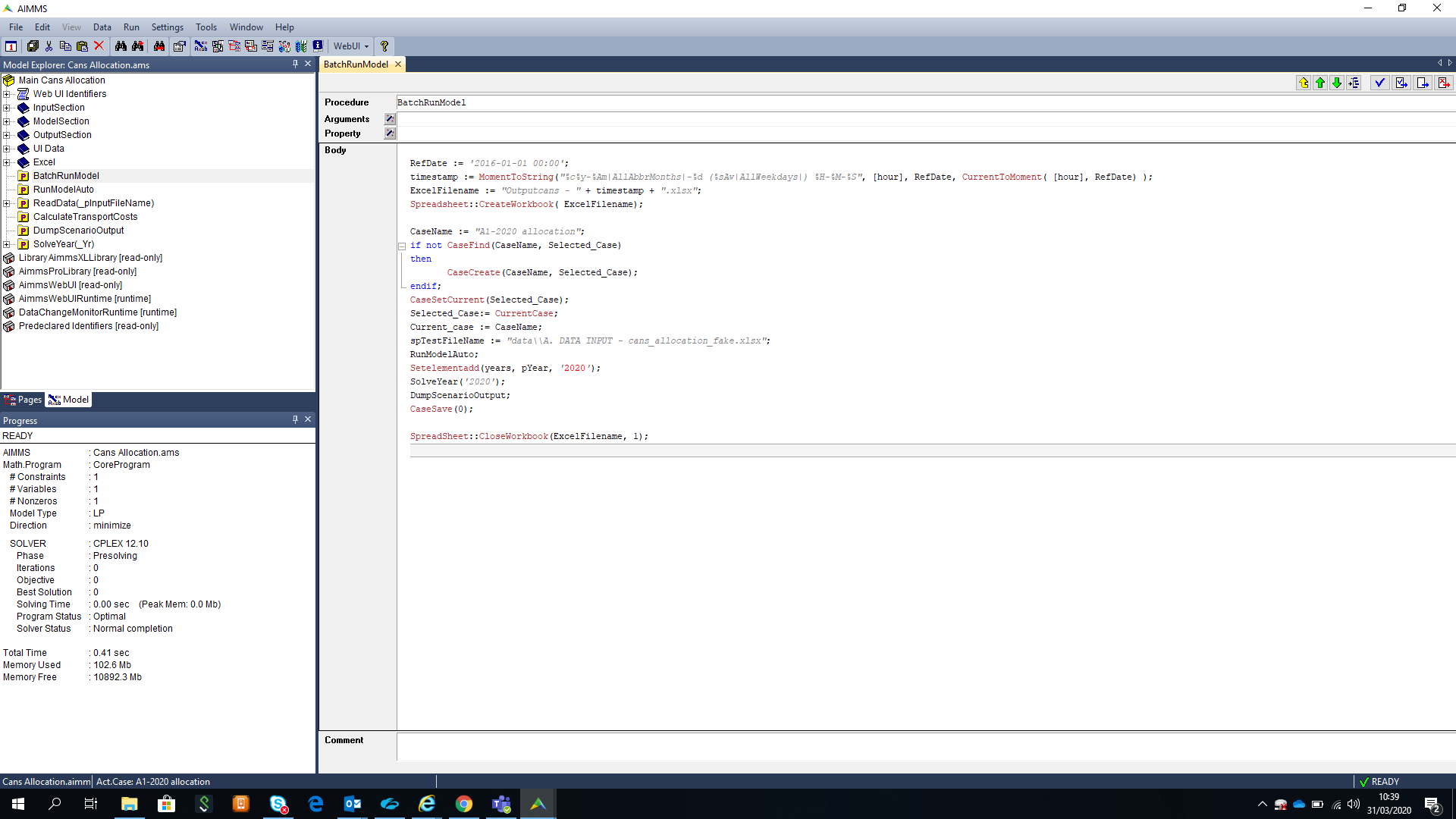Expand the SolveYear procedure node
Image resolution: width=1456 pixels, height=819 pixels.
pyautogui.click(x=7, y=244)
